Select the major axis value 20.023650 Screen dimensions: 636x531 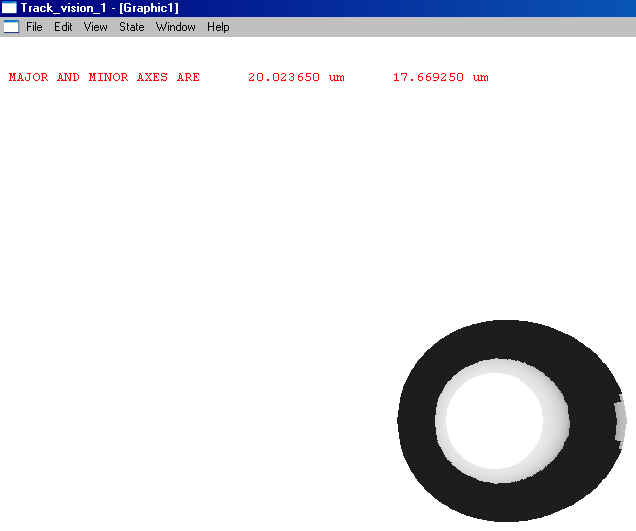point(284,78)
